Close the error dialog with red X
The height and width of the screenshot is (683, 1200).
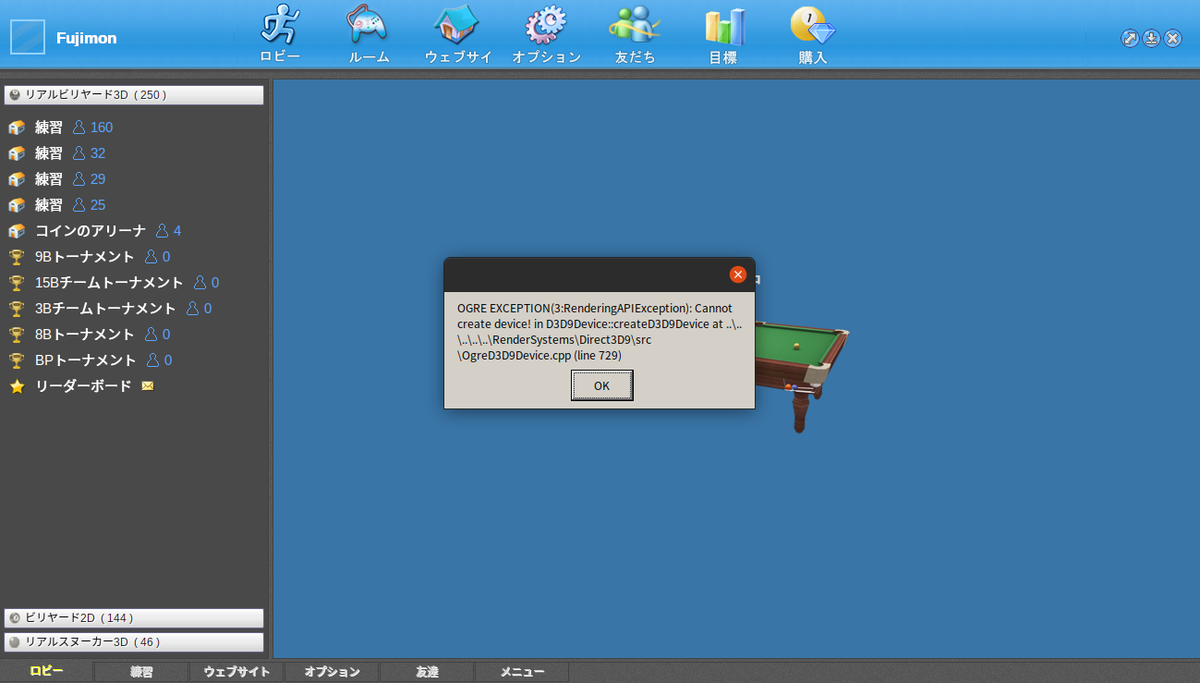[738, 274]
